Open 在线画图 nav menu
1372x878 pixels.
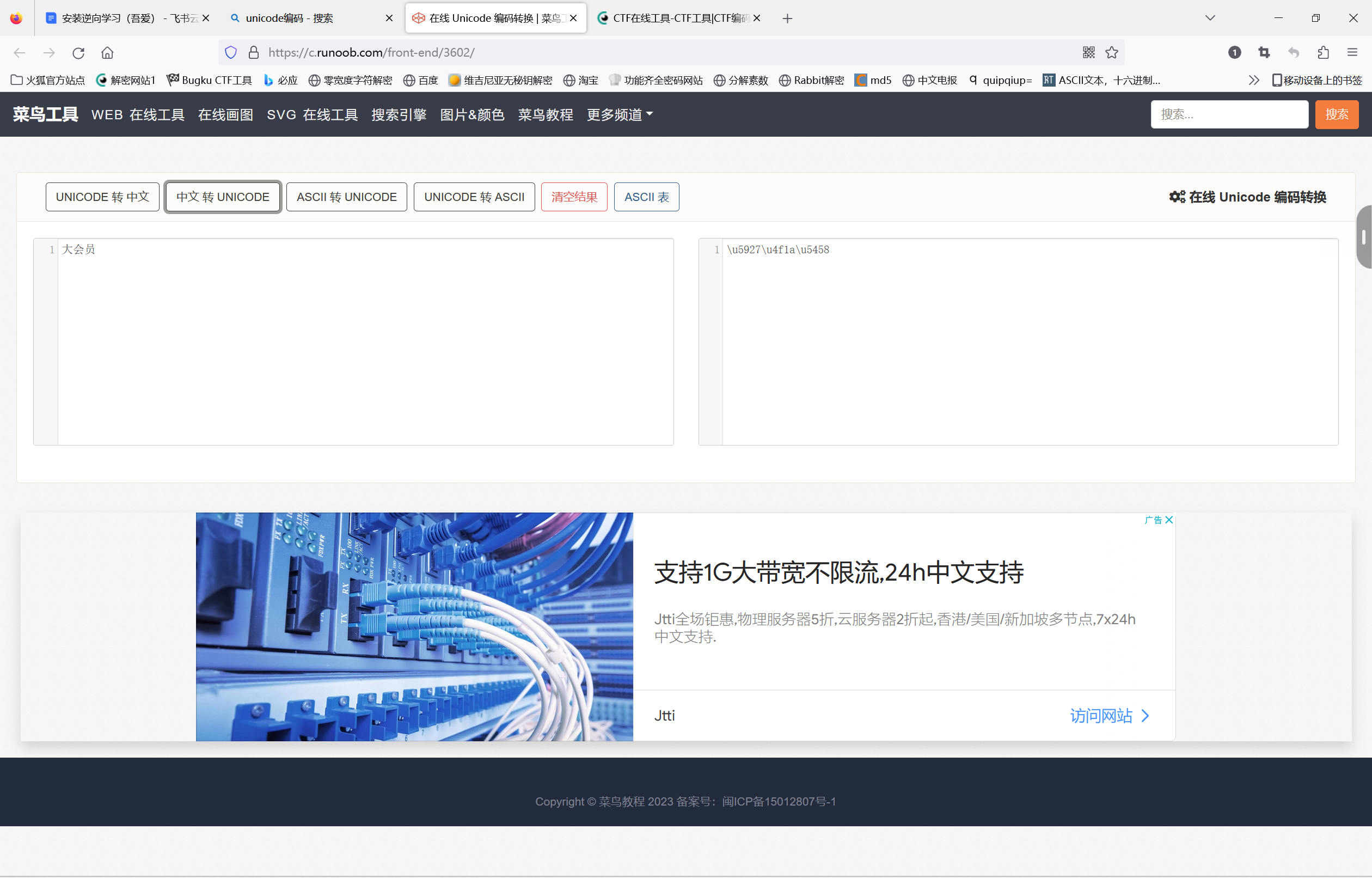click(225, 114)
